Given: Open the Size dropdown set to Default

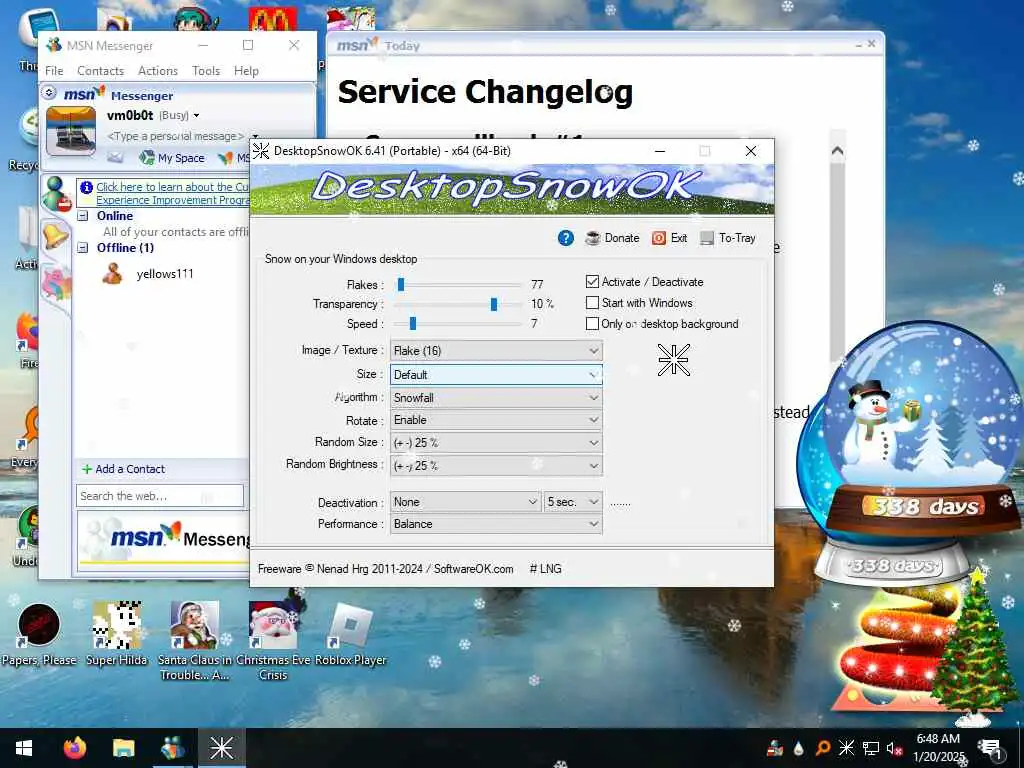Looking at the screenshot, I should click(496, 374).
